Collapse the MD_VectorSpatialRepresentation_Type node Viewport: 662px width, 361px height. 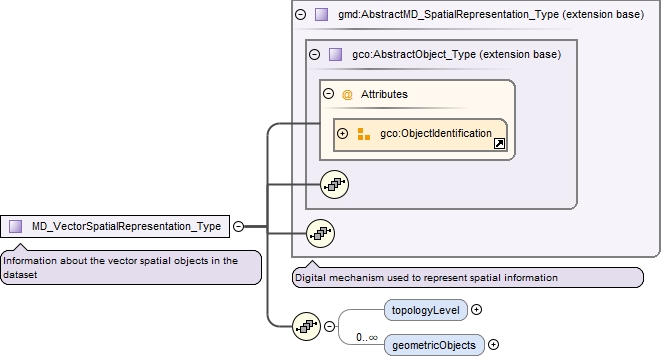(239, 226)
